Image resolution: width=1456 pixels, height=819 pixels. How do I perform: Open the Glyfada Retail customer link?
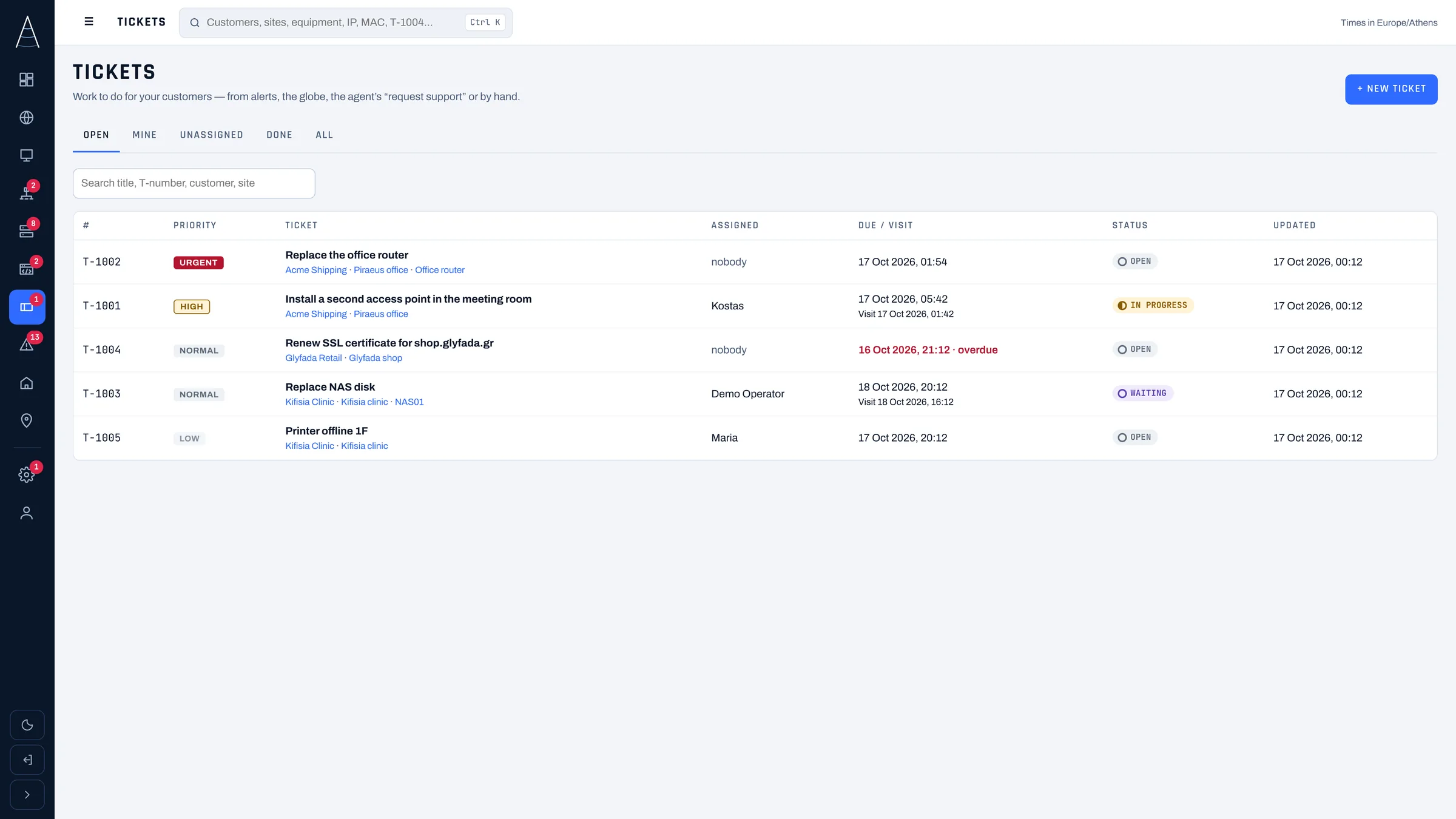[x=314, y=358]
